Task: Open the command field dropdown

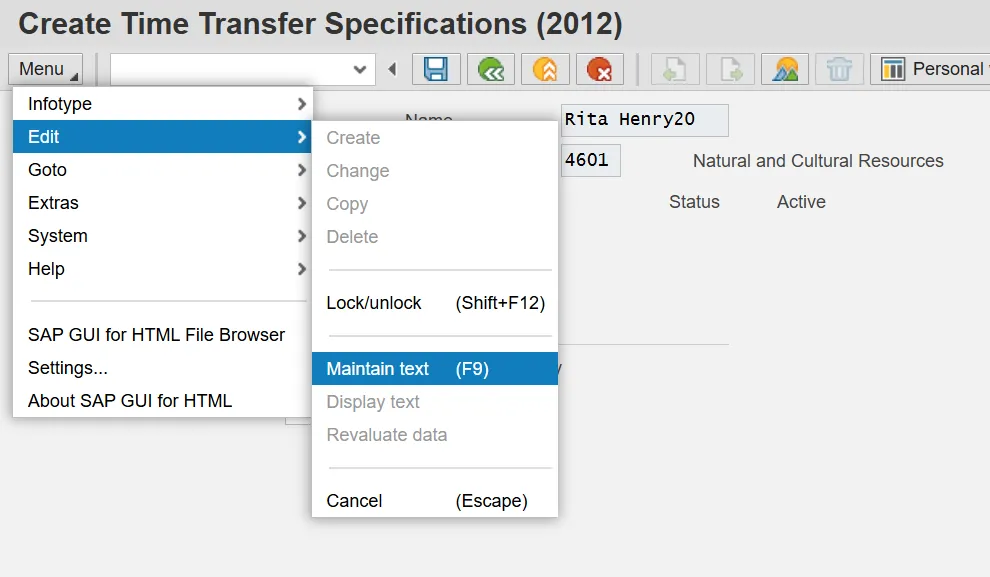Action: [x=361, y=69]
